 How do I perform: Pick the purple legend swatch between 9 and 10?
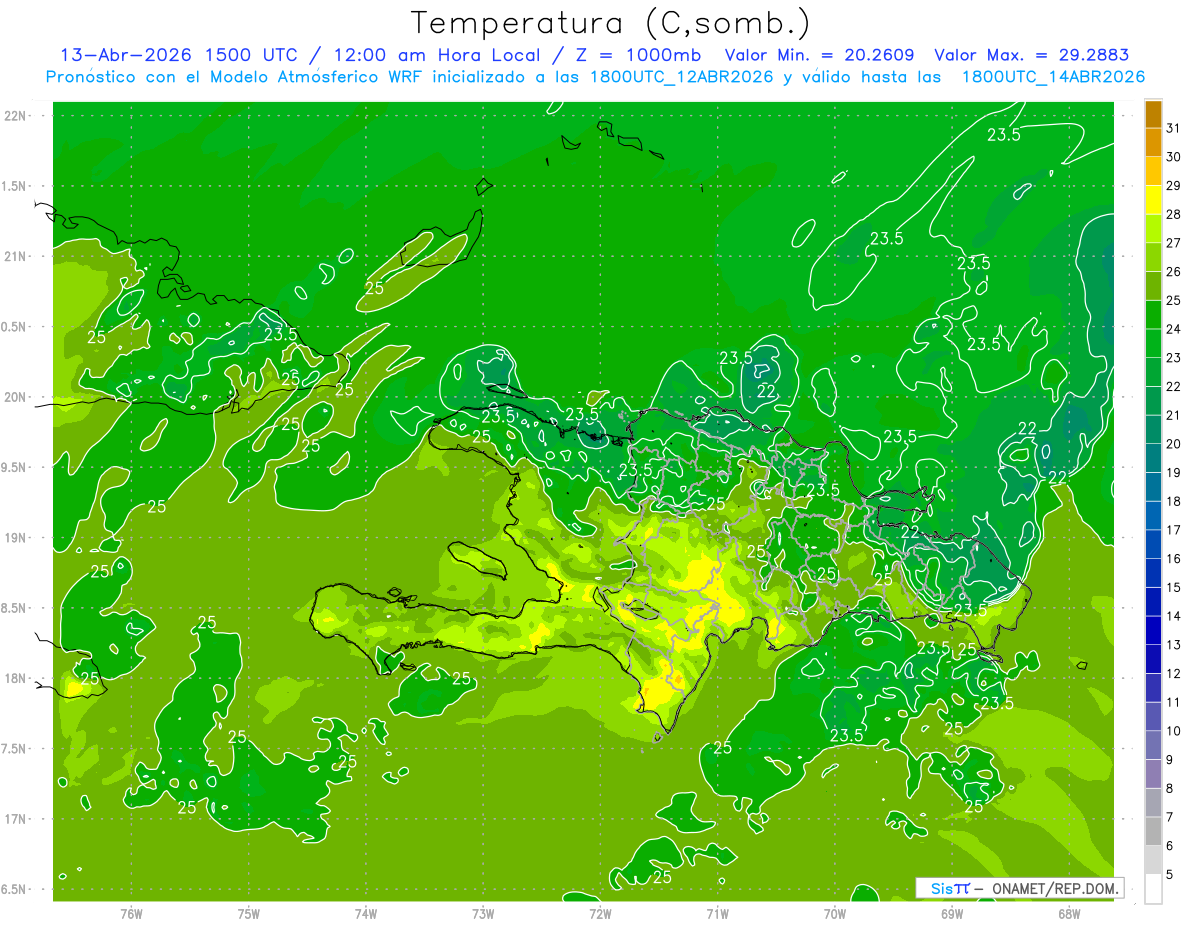click(1153, 746)
